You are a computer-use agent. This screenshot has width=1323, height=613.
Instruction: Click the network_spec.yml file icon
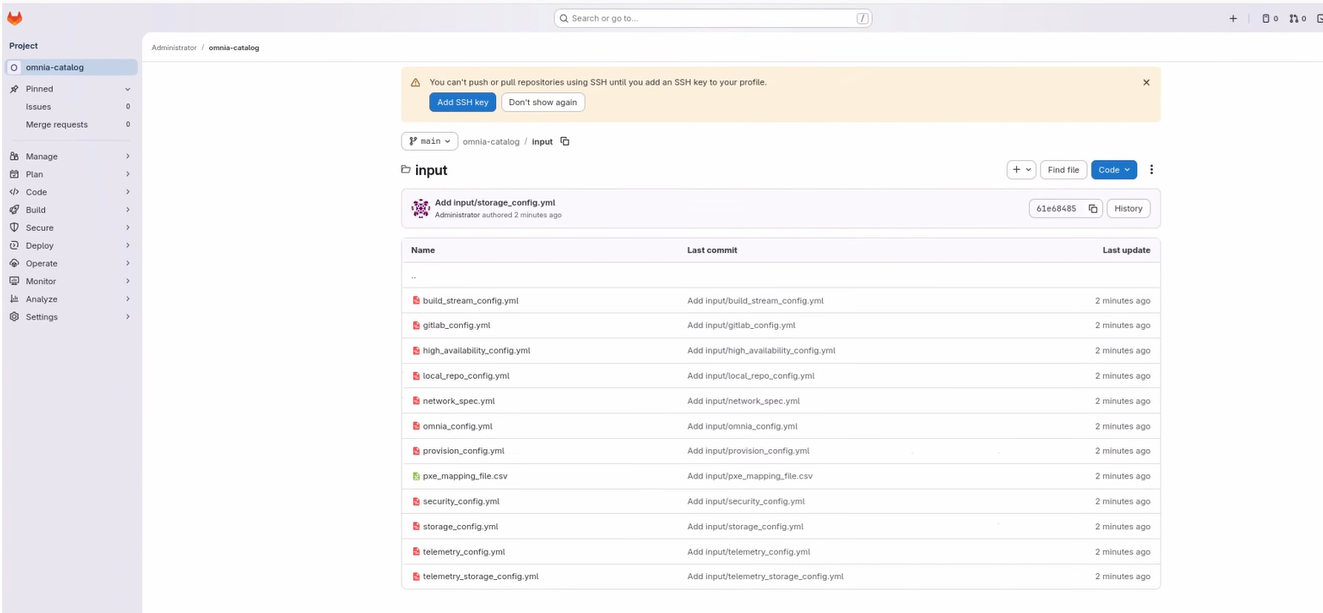coord(416,401)
